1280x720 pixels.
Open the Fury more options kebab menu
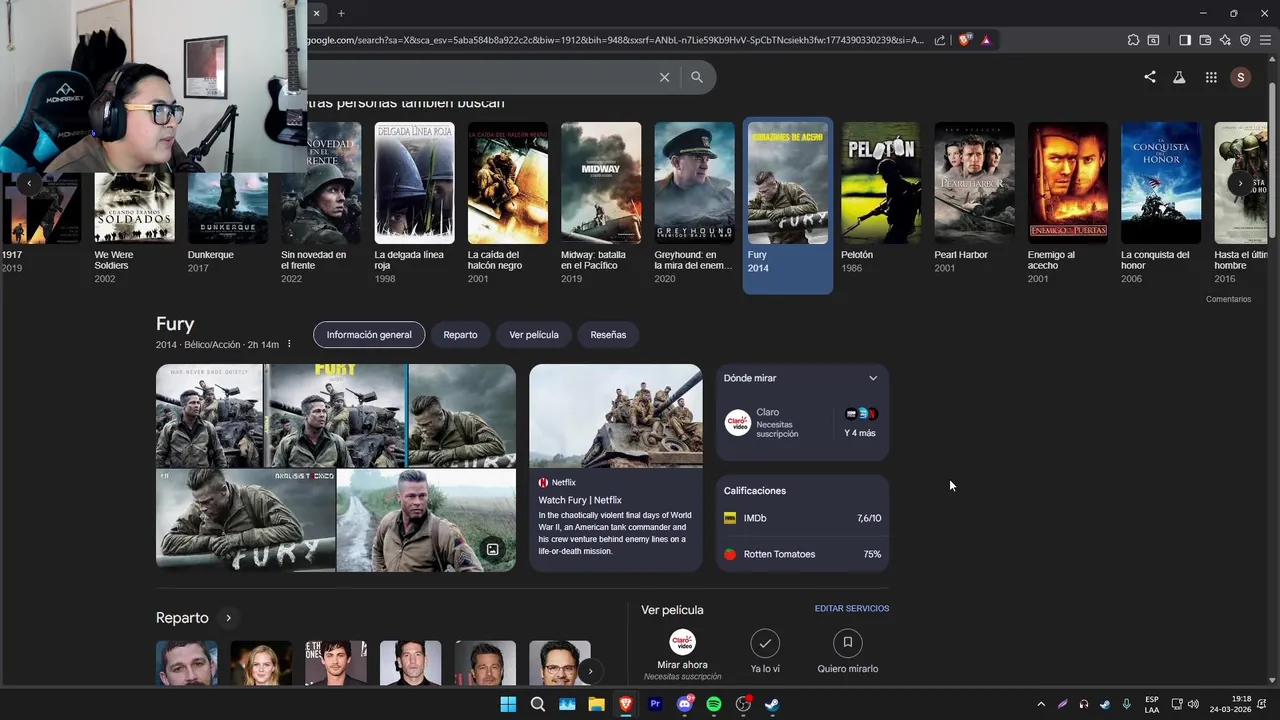coord(289,344)
